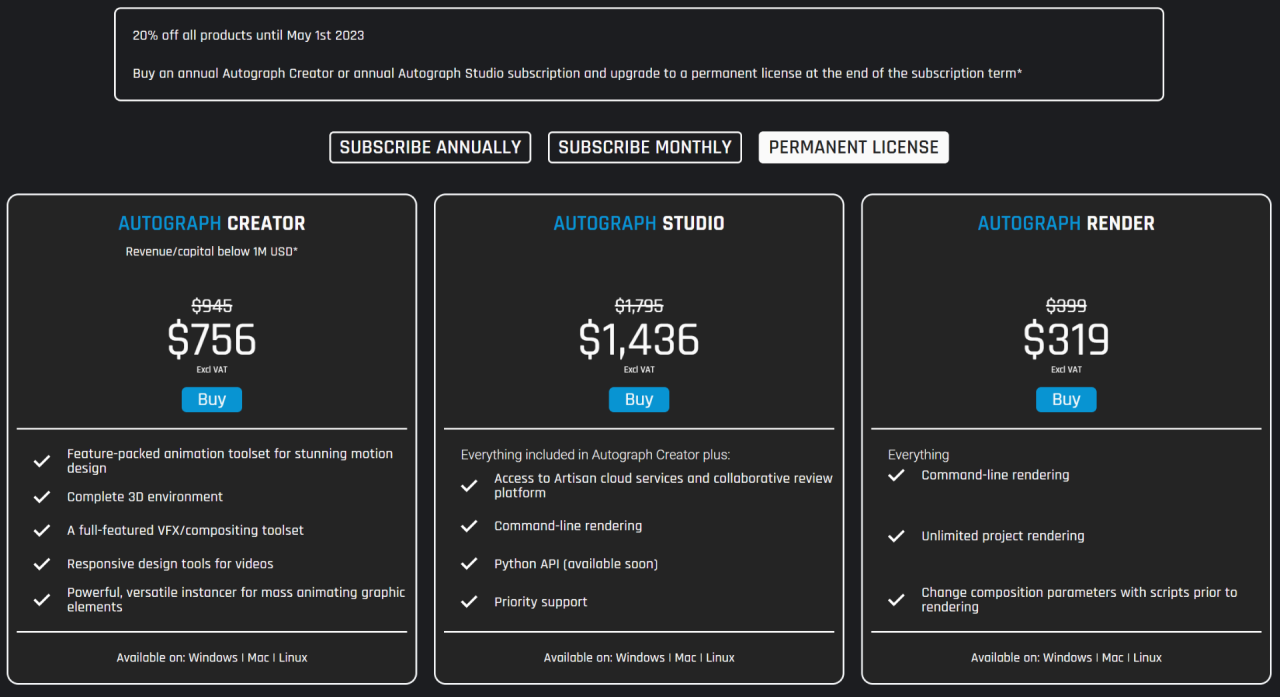
Task: Click checkmark beside full-featured VFX/compositing toolset
Action: pyautogui.click(x=42, y=531)
